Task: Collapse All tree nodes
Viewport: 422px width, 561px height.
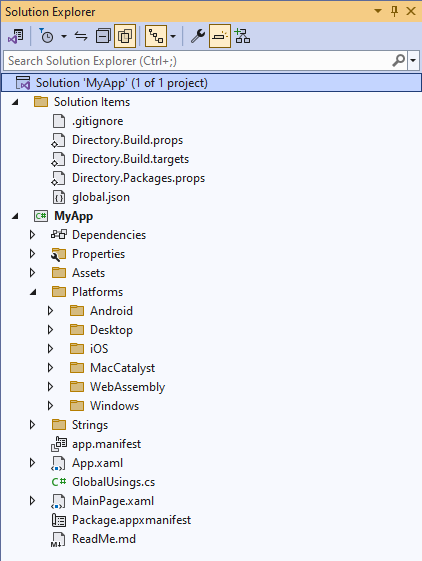Action: 103,36
